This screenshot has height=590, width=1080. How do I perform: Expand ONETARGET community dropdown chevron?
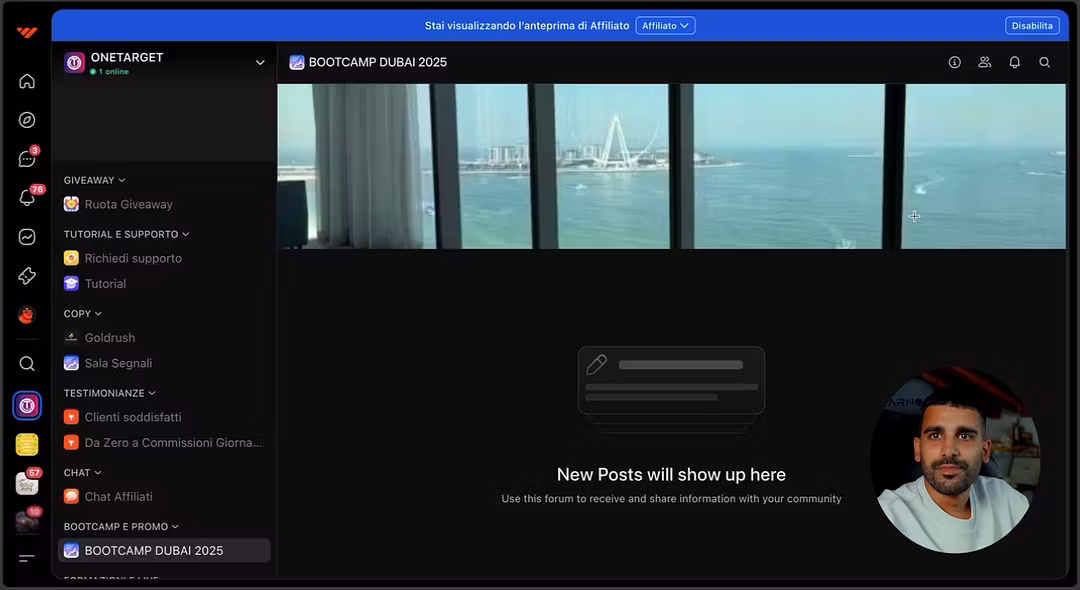pyautogui.click(x=260, y=63)
